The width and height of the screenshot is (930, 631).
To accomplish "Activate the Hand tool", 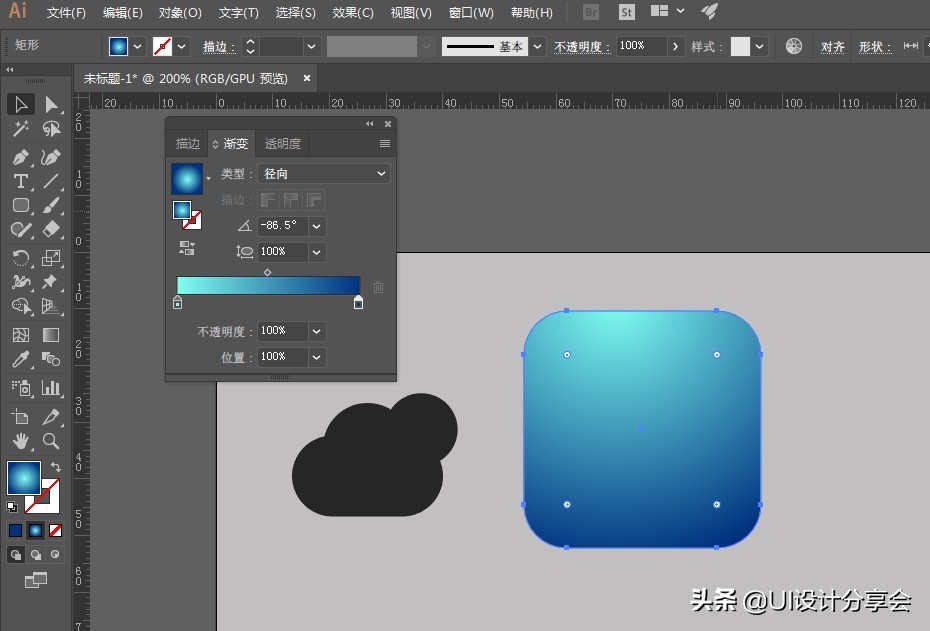I will [x=22, y=440].
